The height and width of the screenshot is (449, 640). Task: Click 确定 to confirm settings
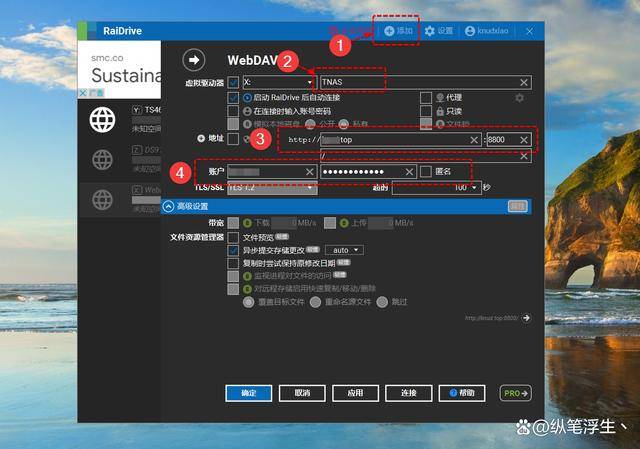[249, 393]
